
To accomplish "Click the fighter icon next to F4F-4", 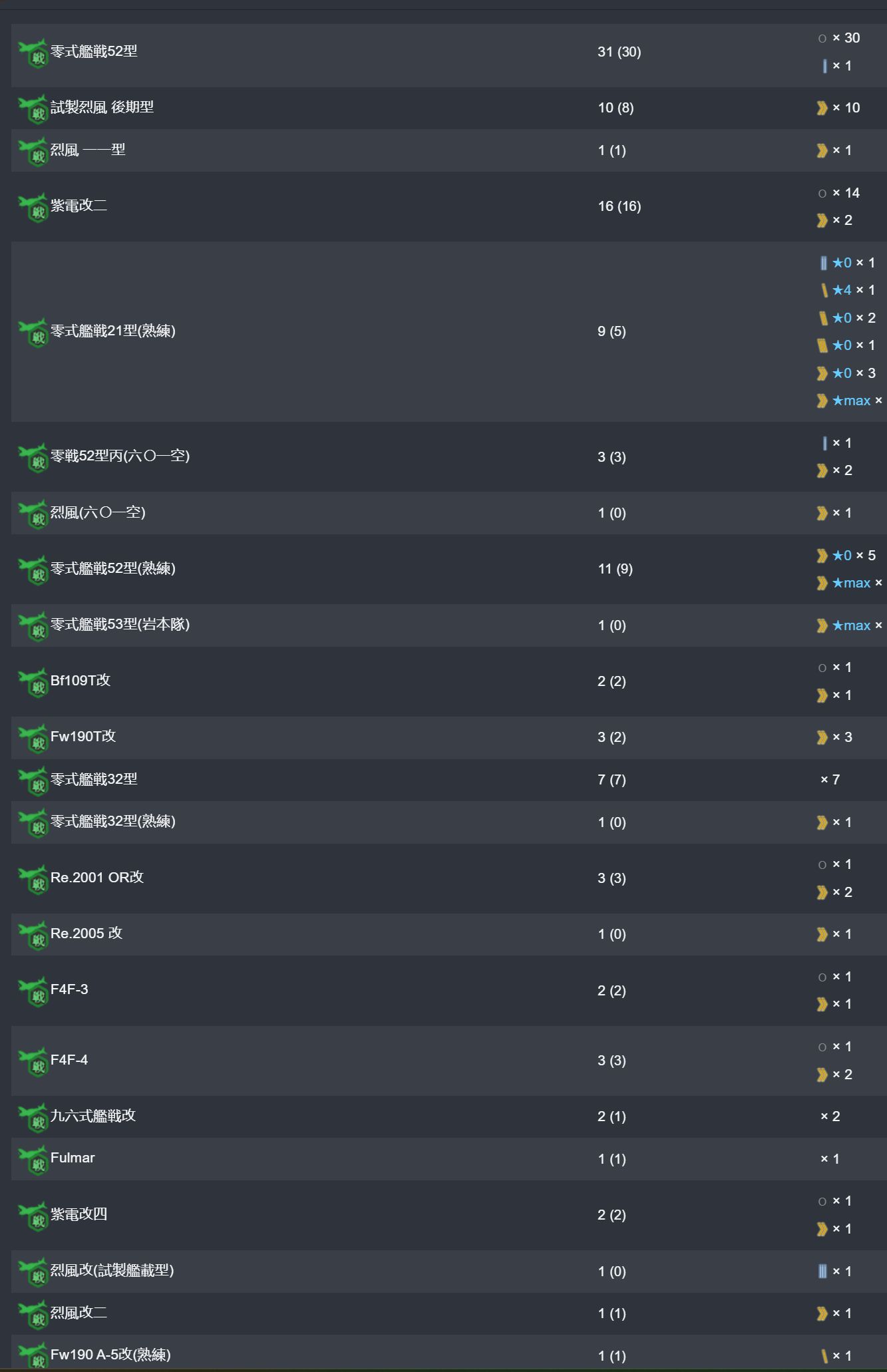I will coord(33,1062).
